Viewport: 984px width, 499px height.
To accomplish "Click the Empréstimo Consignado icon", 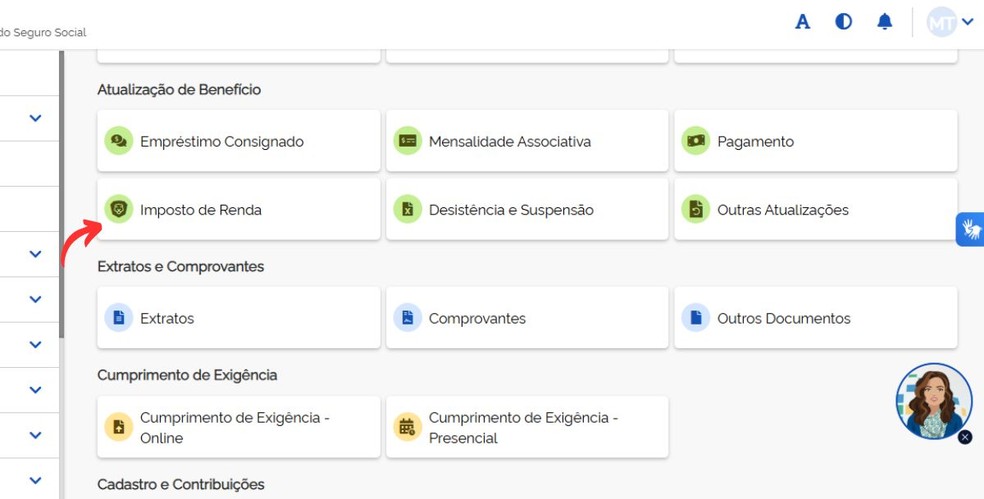I will tap(119, 141).
